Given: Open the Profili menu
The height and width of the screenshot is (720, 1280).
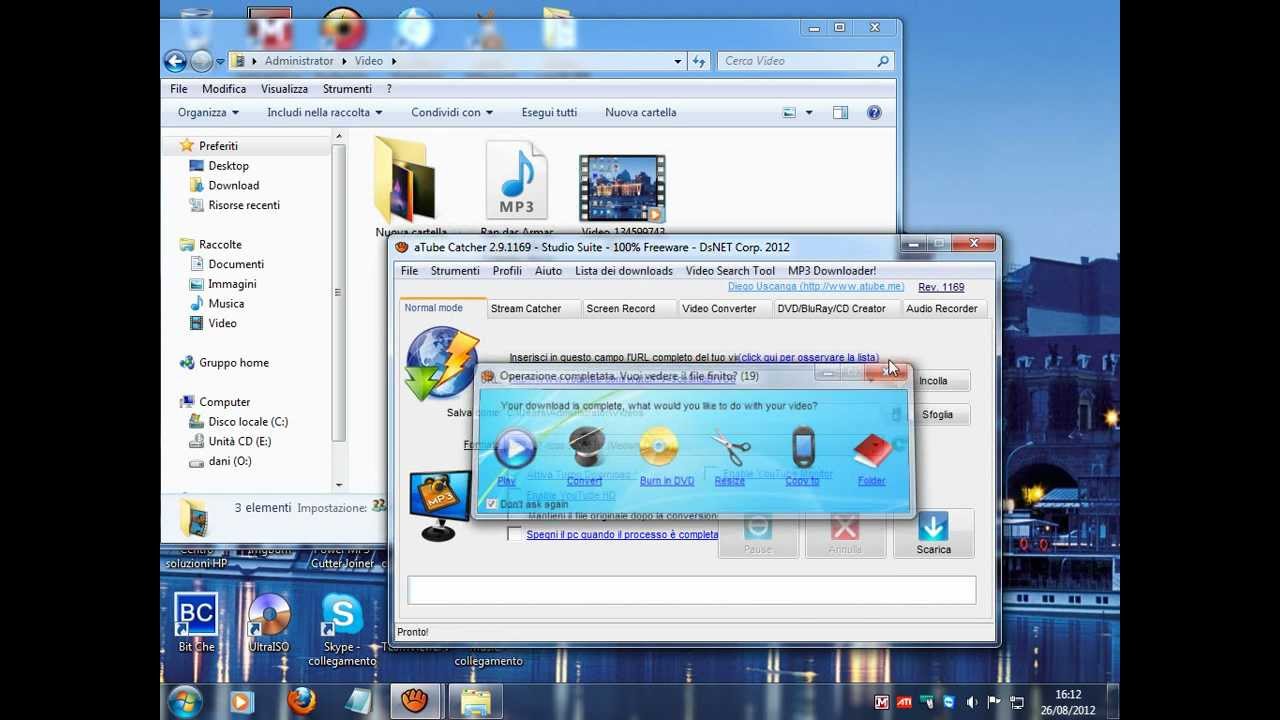Looking at the screenshot, I should (x=507, y=271).
